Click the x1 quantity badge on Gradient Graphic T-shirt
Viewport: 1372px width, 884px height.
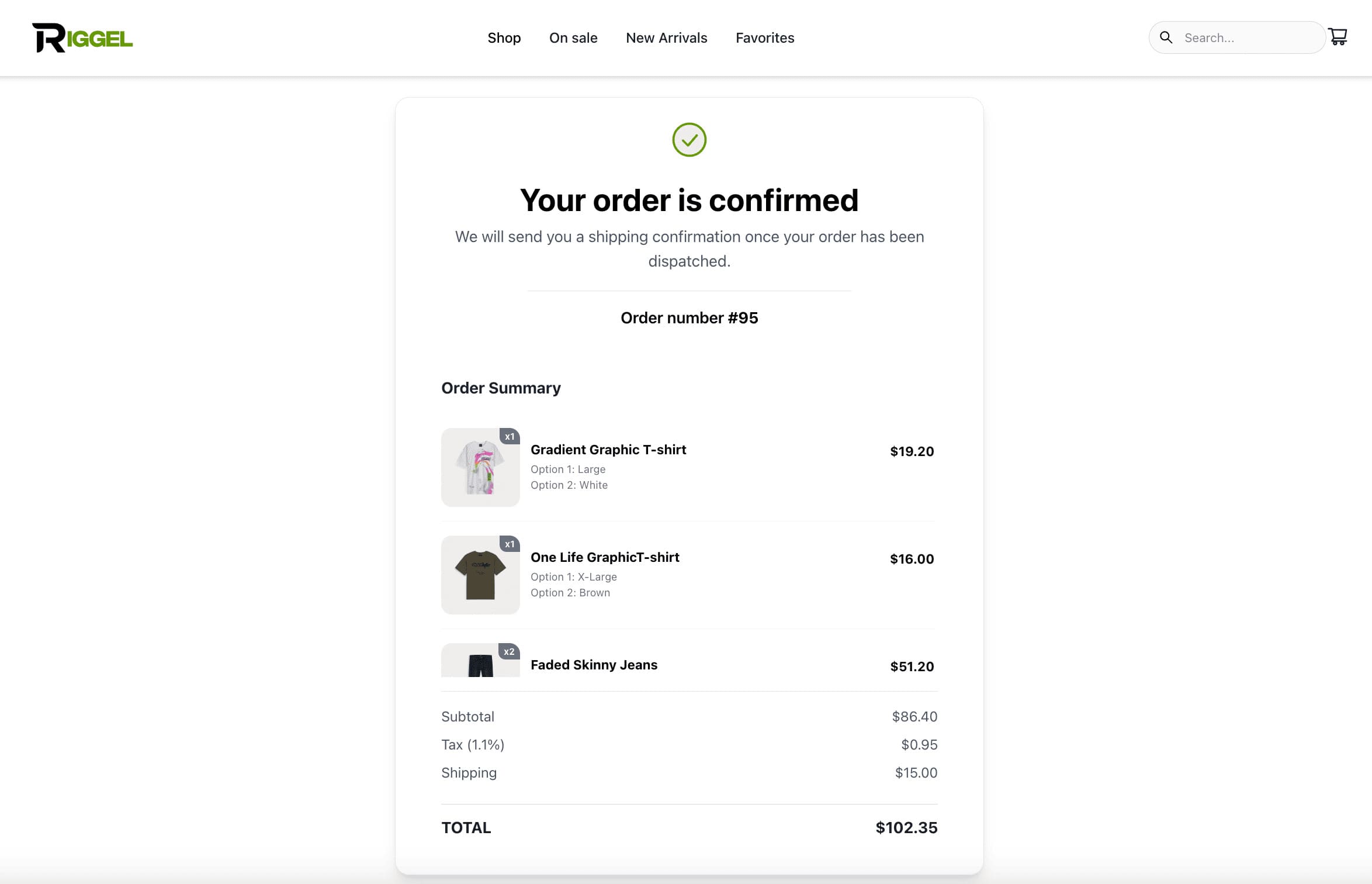pyautogui.click(x=510, y=436)
